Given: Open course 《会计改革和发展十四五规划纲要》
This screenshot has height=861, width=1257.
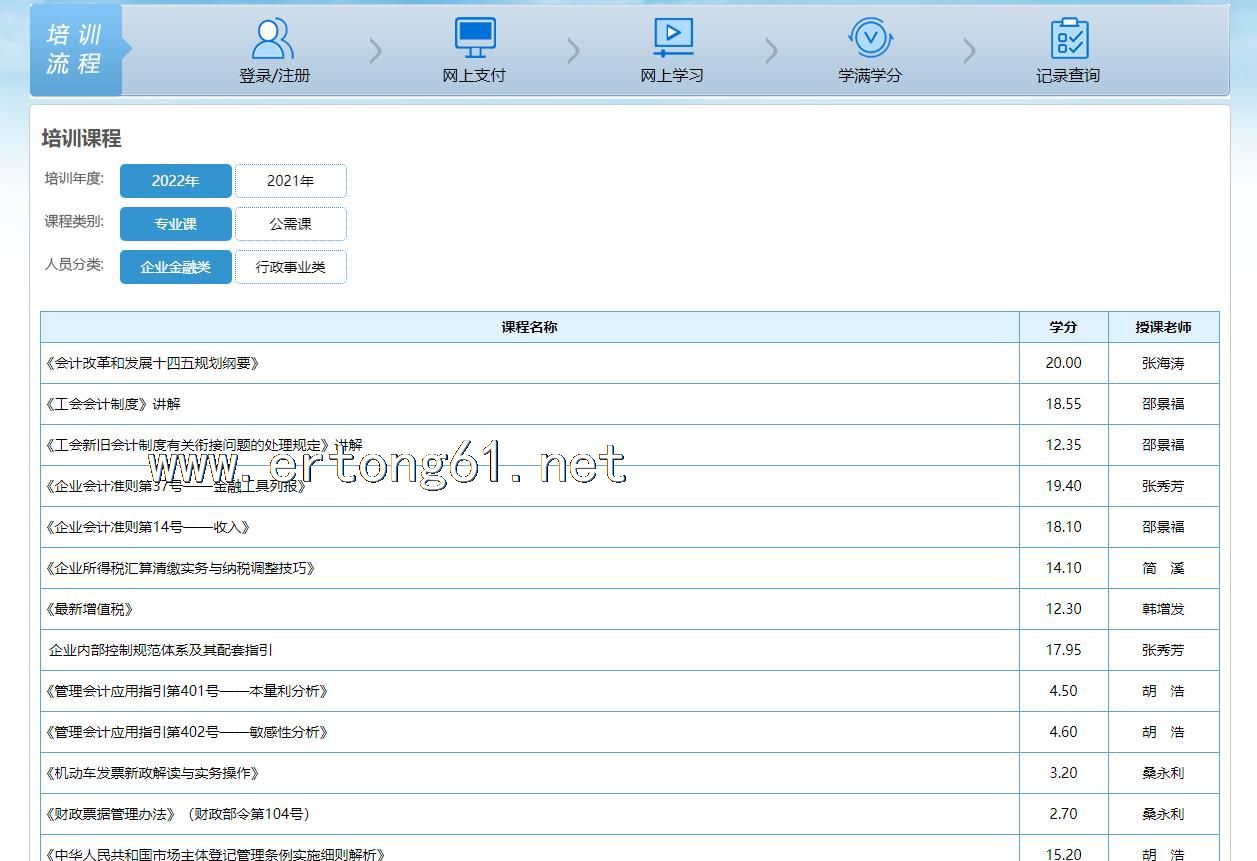Looking at the screenshot, I should 152,363.
